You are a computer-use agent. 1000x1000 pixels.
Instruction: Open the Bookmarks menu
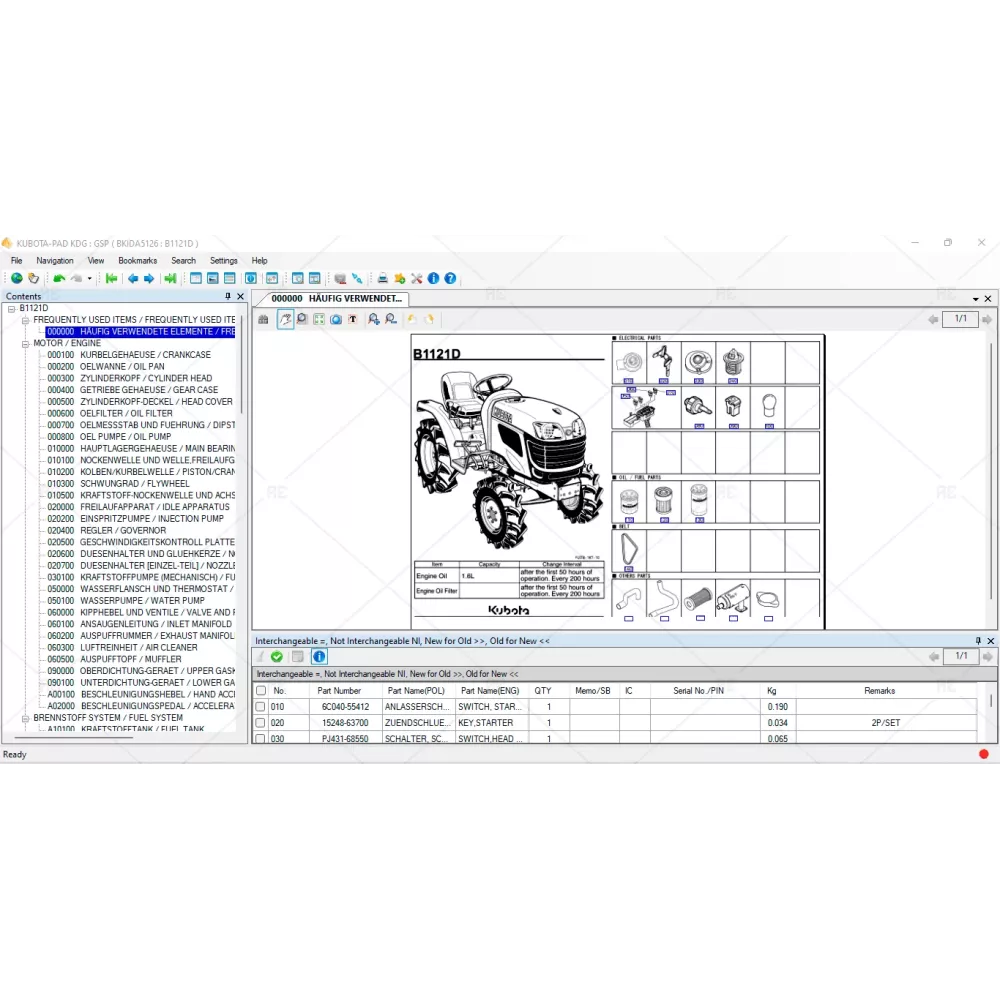(x=137, y=261)
